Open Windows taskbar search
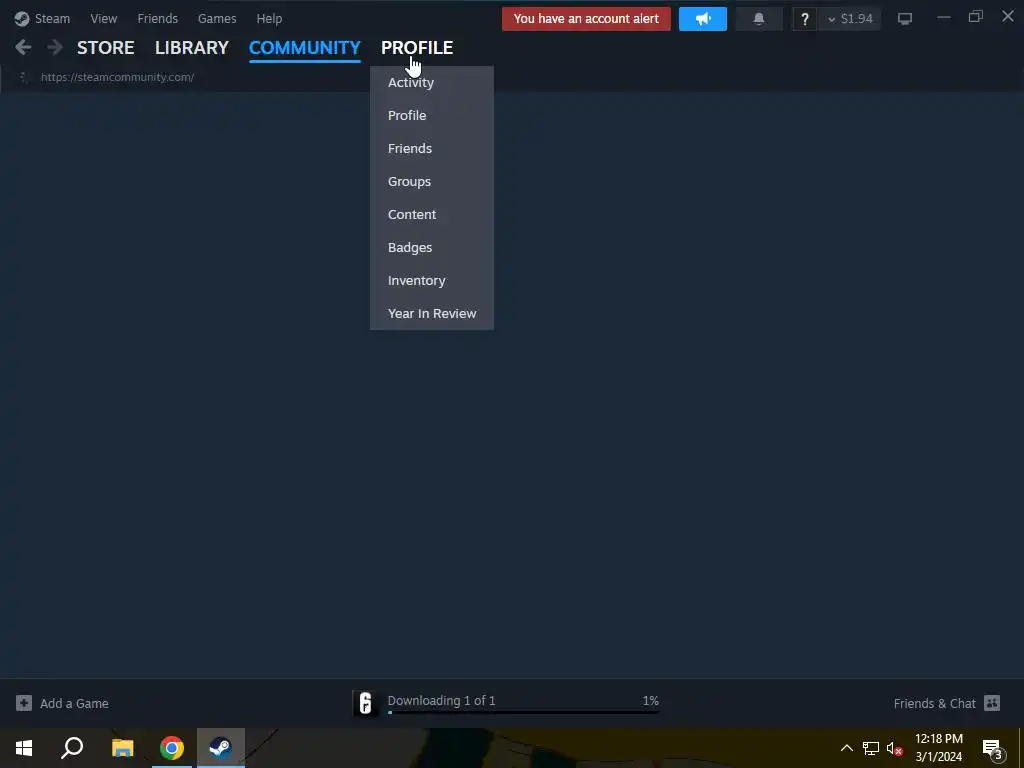1024x768 pixels. point(72,748)
